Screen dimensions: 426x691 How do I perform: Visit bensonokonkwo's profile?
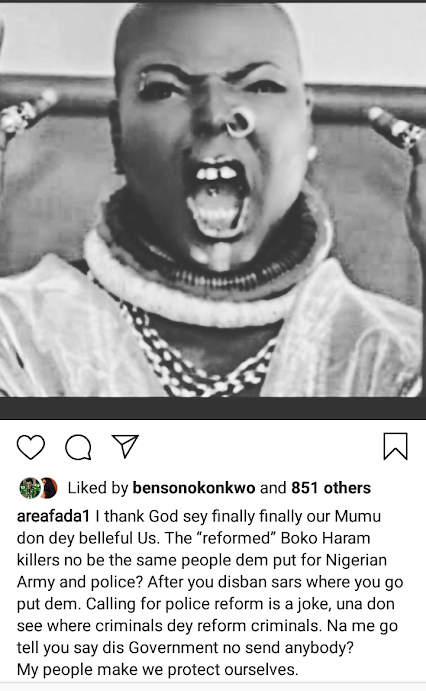[x=194, y=488]
